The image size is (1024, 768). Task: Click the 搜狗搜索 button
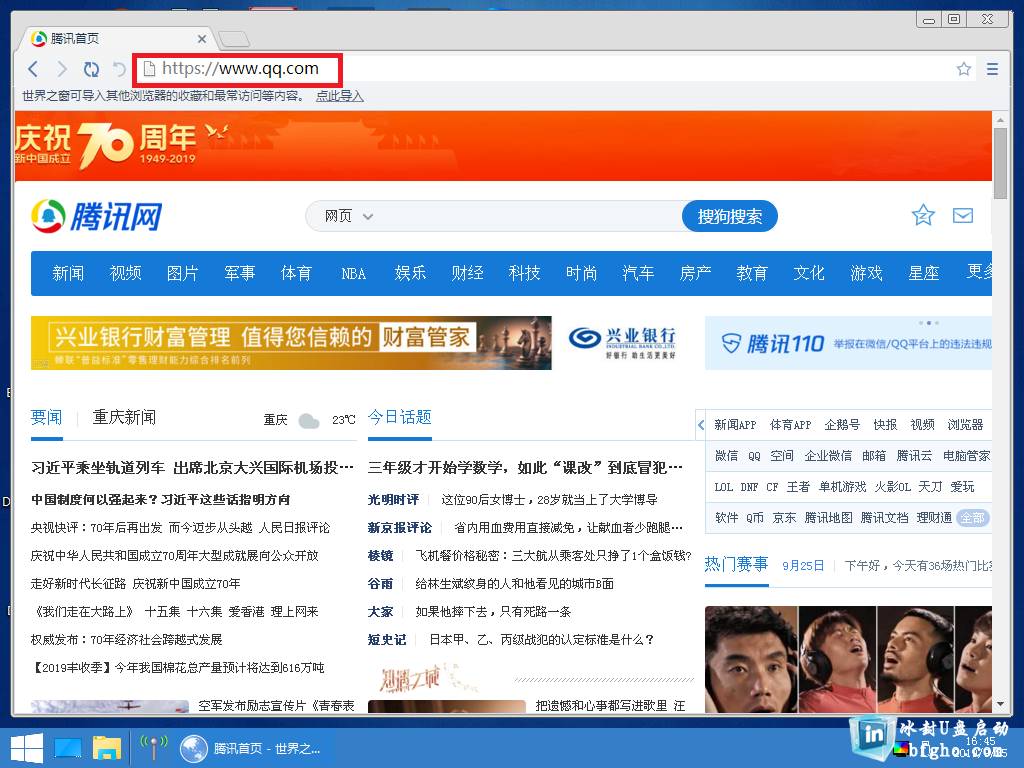[x=729, y=216]
